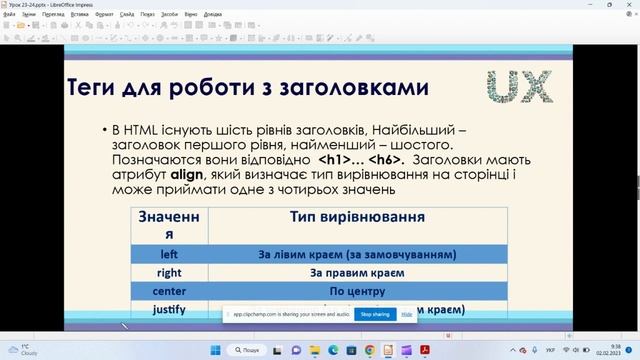Click the Line color icon
Image resolution: width=640 pixels, height=360 pixels.
click(31, 38)
